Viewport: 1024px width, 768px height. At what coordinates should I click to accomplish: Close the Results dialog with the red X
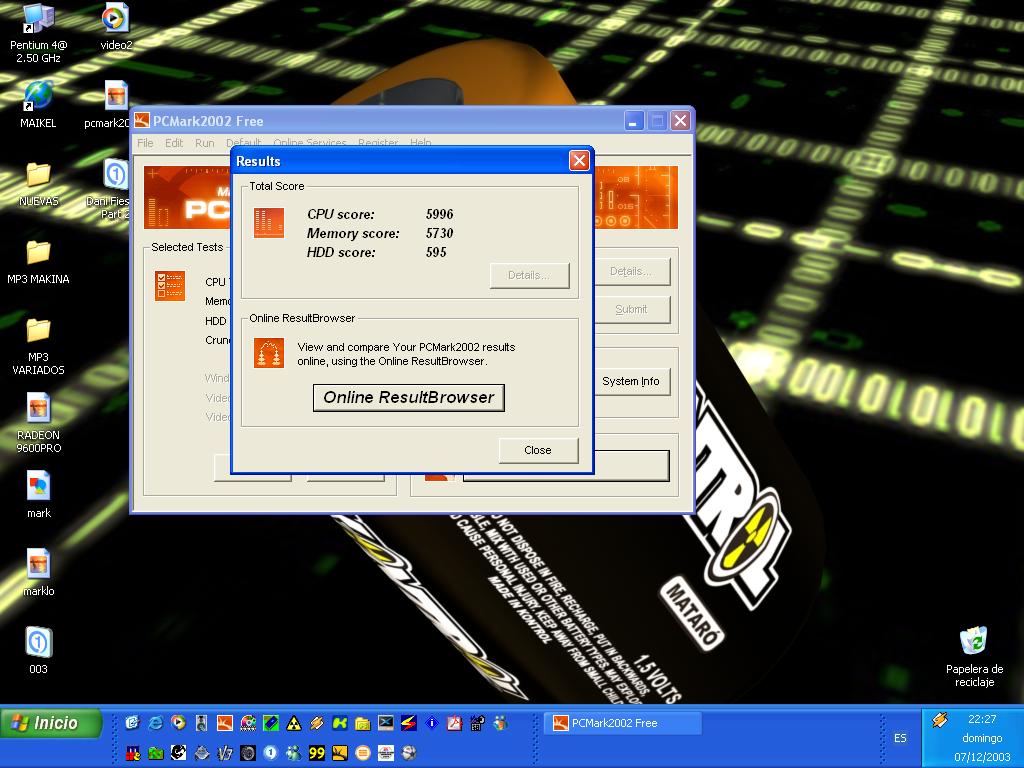tap(579, 161)
